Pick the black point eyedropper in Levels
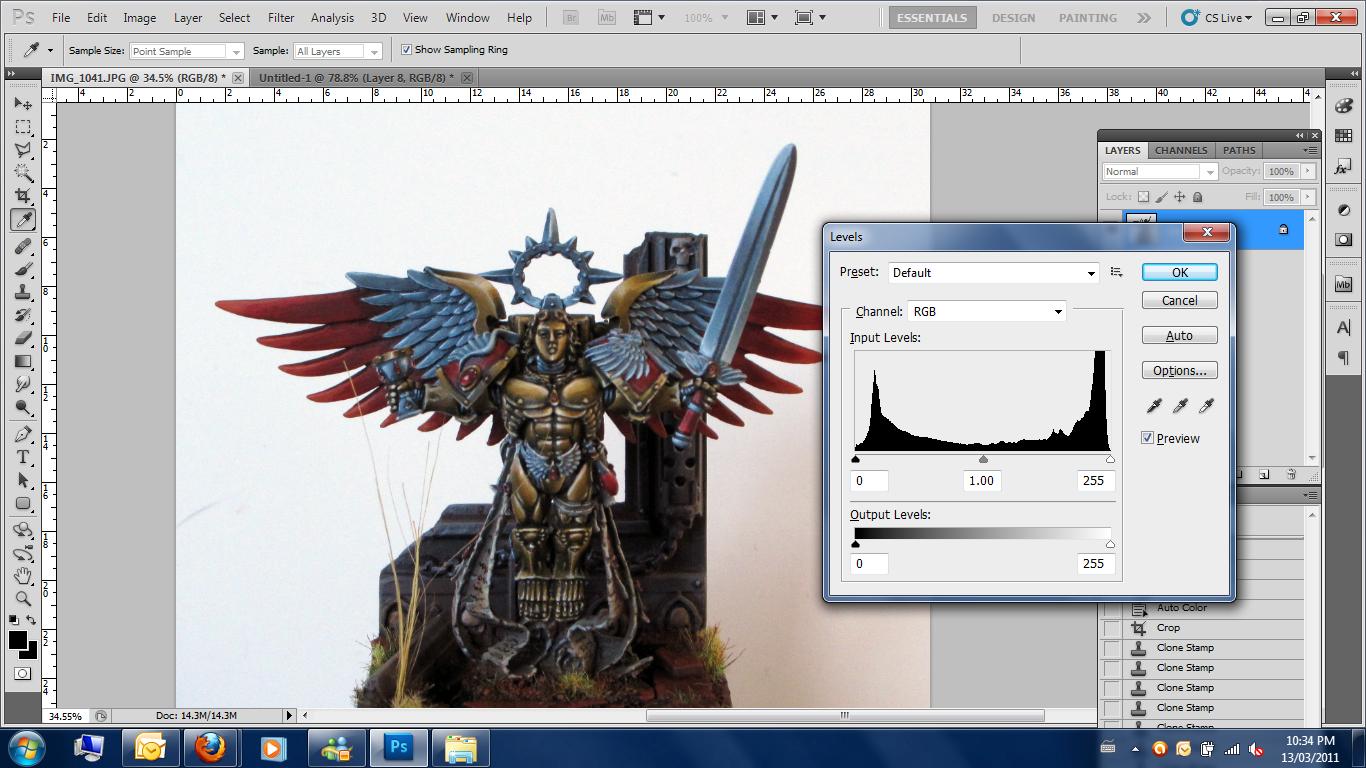 coord(1155,406)
